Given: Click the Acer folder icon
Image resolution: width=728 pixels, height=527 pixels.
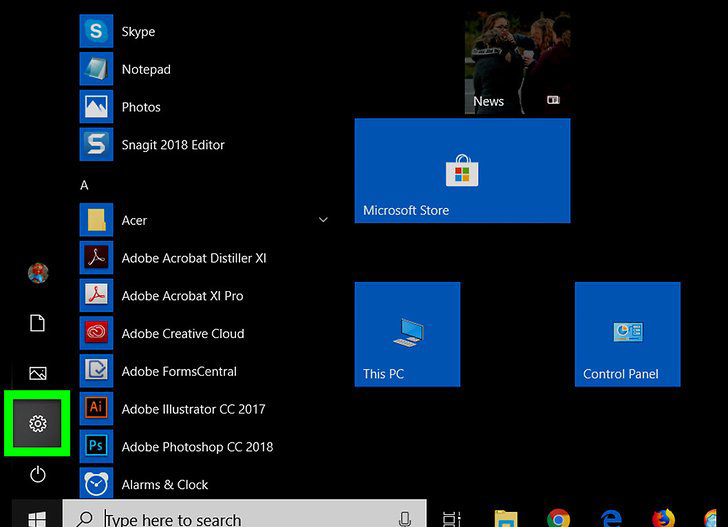Looking at the screenshot, I should [96, 220].
